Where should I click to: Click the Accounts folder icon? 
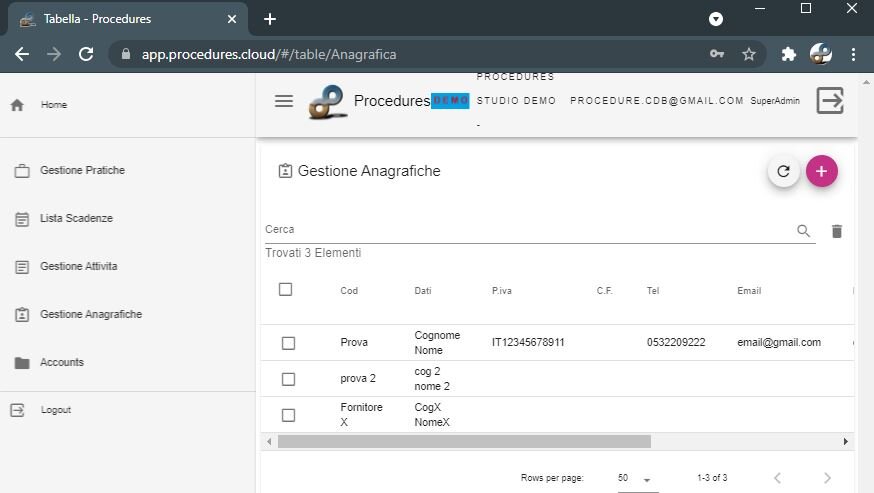pos(22,363)
